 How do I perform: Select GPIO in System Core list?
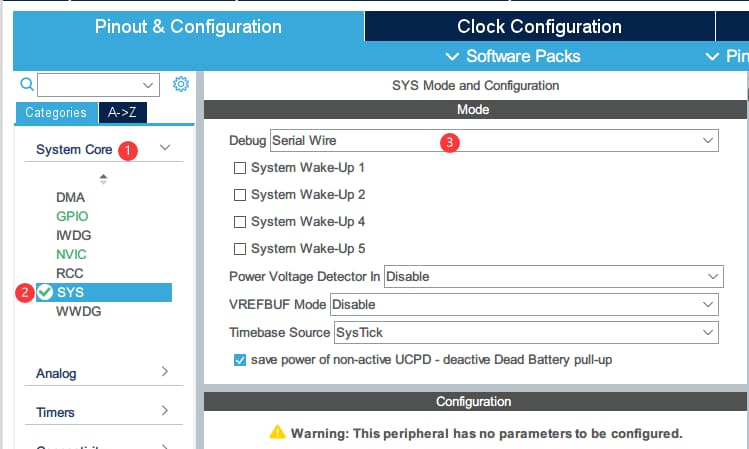coord(72,216)
